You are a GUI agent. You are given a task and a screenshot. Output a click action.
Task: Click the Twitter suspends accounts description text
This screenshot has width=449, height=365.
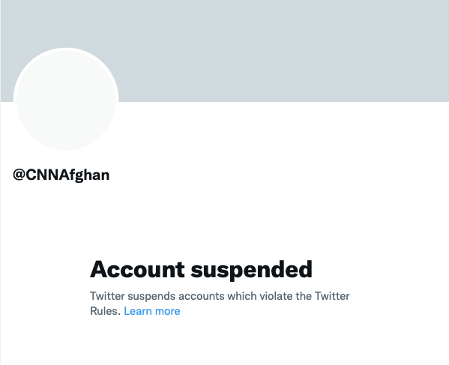(220, 303)
